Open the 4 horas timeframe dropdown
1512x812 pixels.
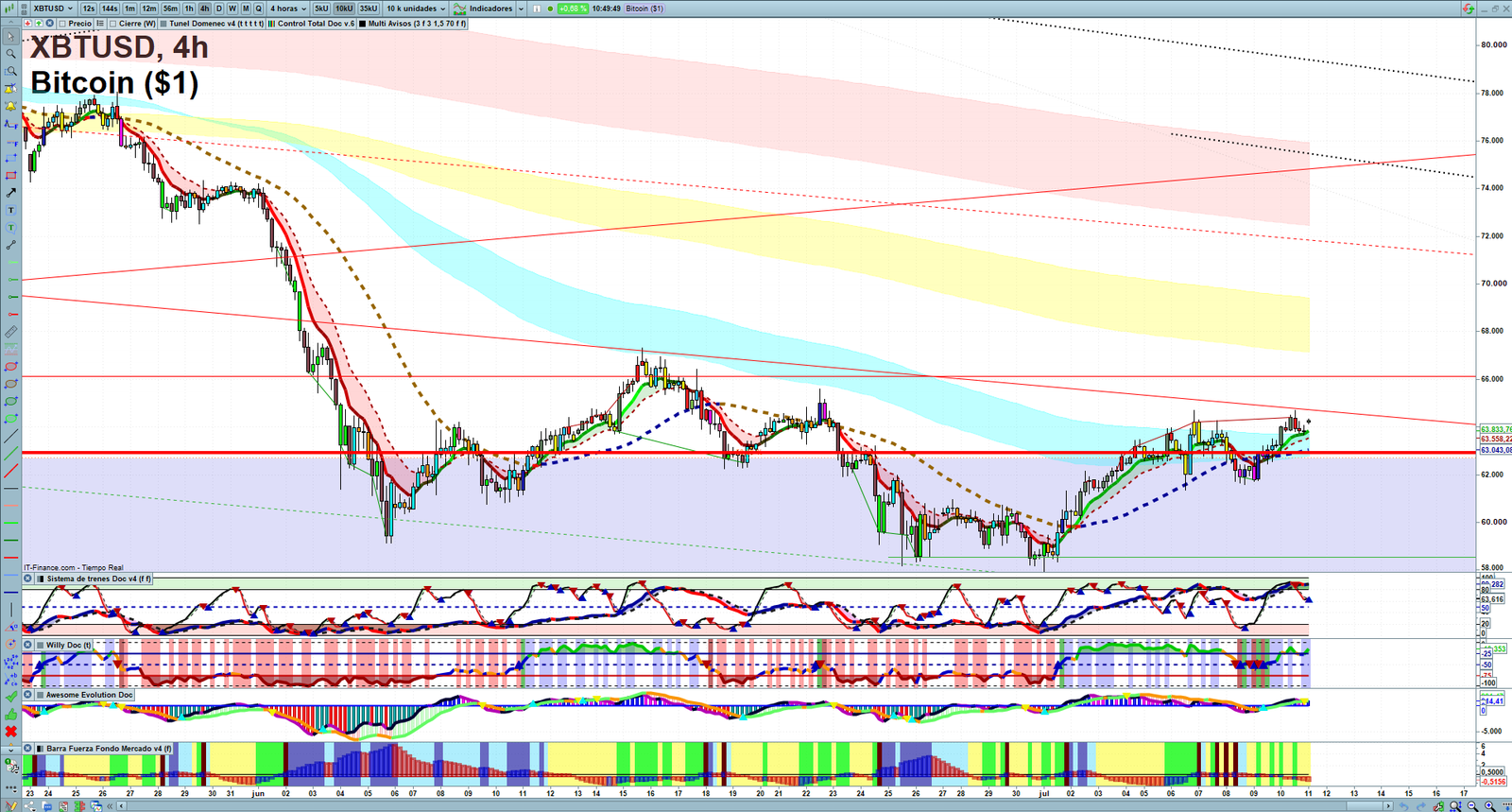click(x=287, y=9)
